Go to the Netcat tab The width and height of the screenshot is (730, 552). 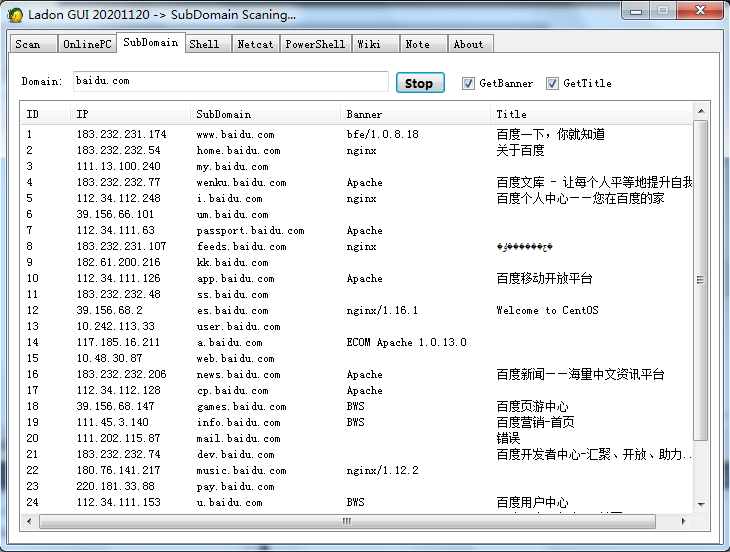tap(256, 44)
